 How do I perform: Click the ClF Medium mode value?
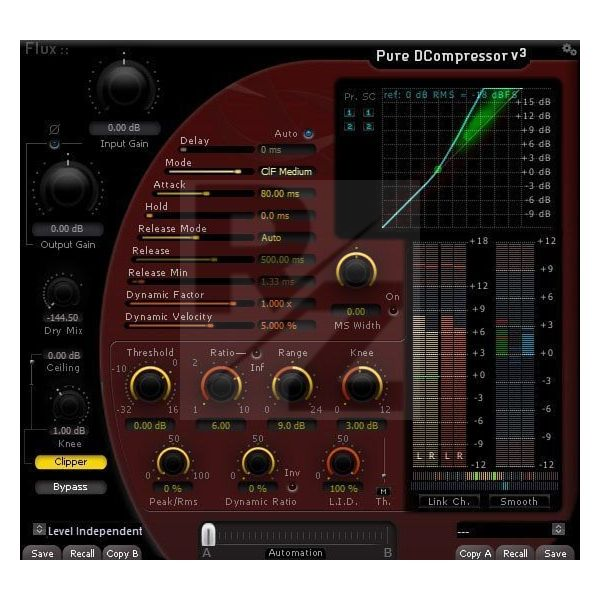(286, 171)
